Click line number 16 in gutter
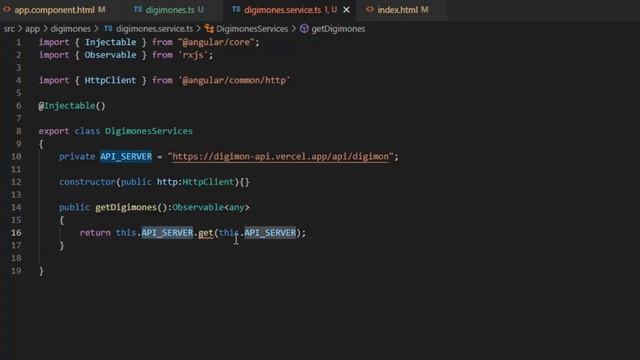 pos(16,233)
